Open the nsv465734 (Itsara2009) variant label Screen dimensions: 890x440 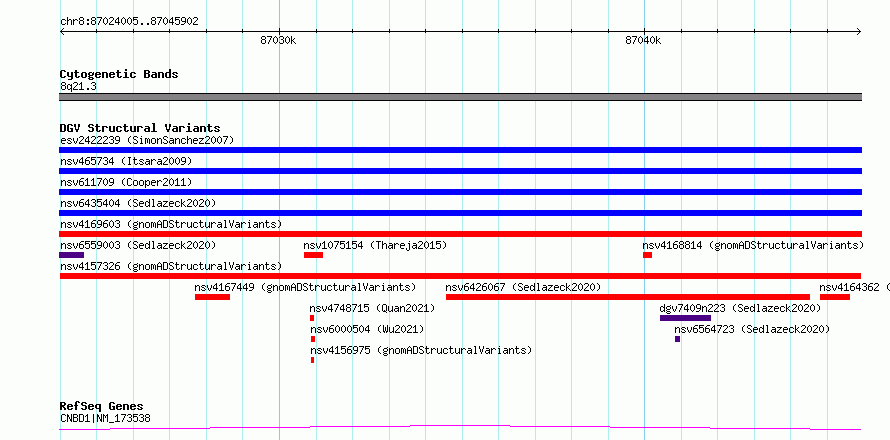coord(126,161)
